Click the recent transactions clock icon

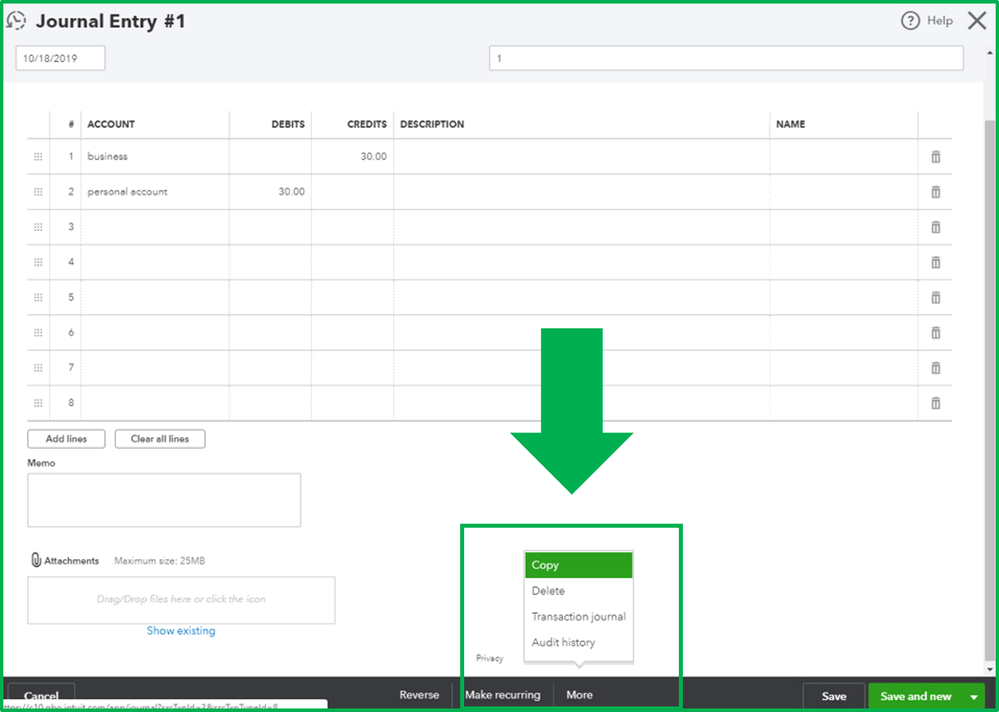16,21
